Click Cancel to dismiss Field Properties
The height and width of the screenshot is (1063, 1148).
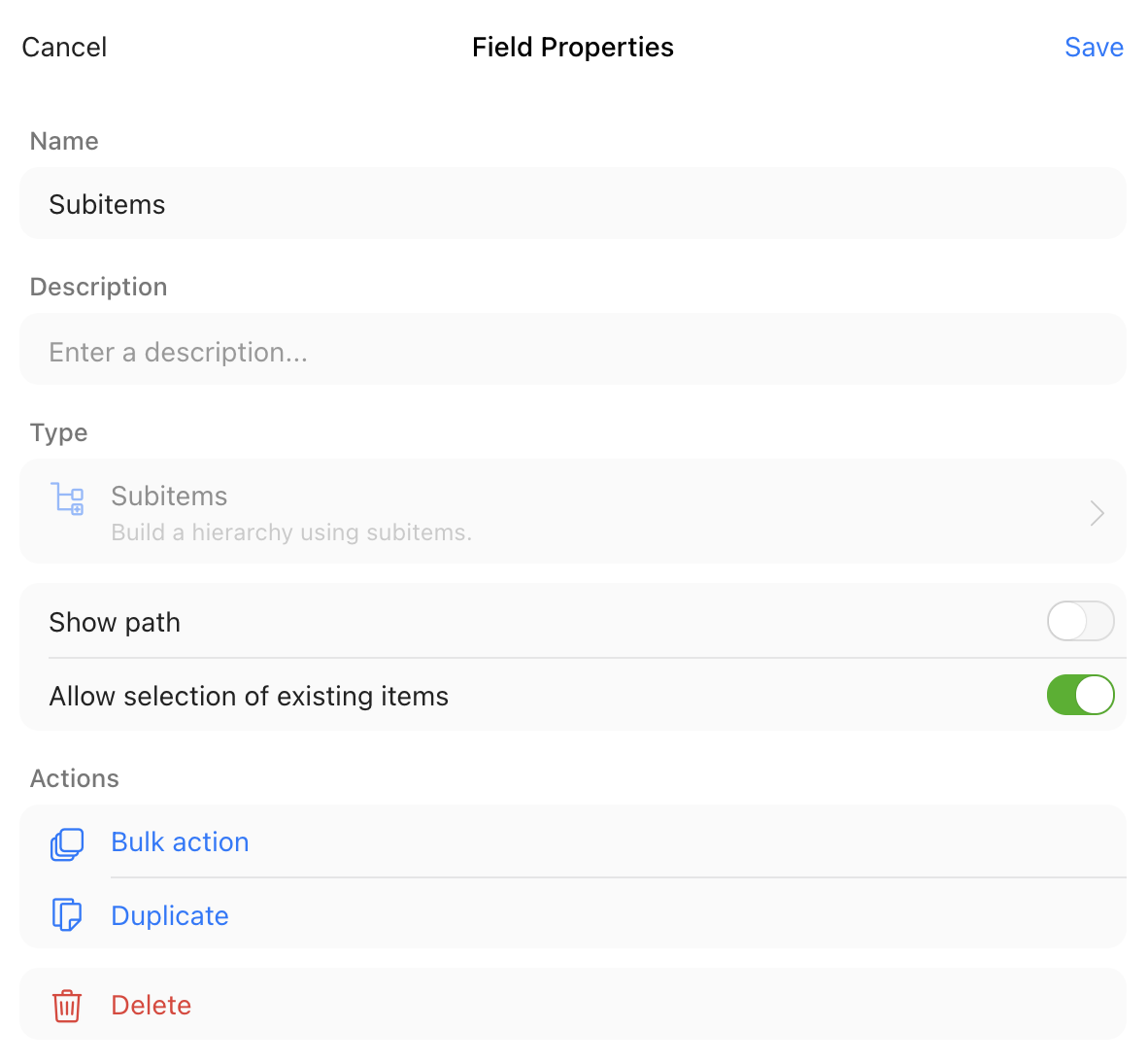coord(63,47)
